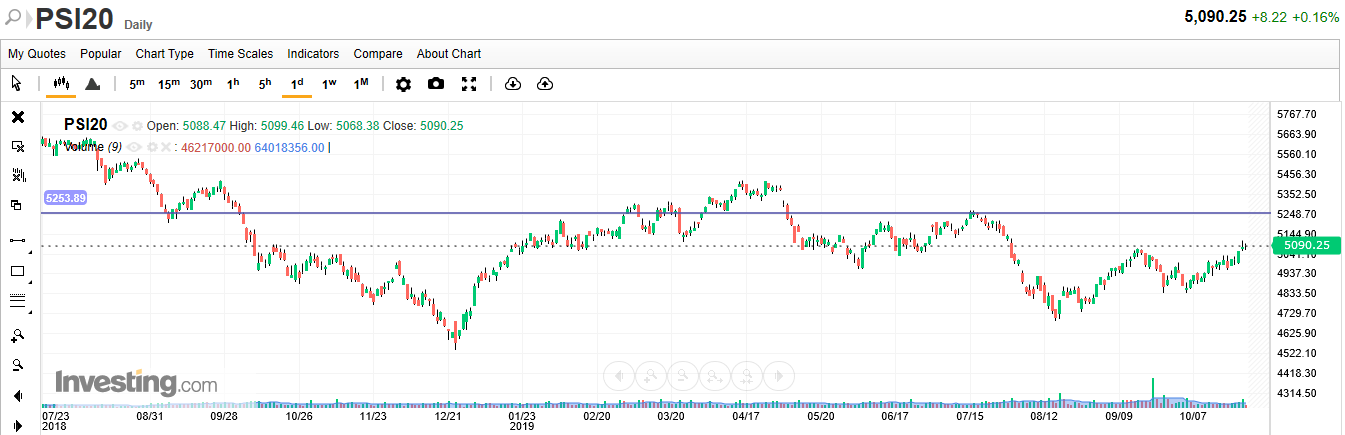Click the symbol search magnifier beside PSI20
Viewport: 1345px width, 435px height.
[x=13, y=18]
